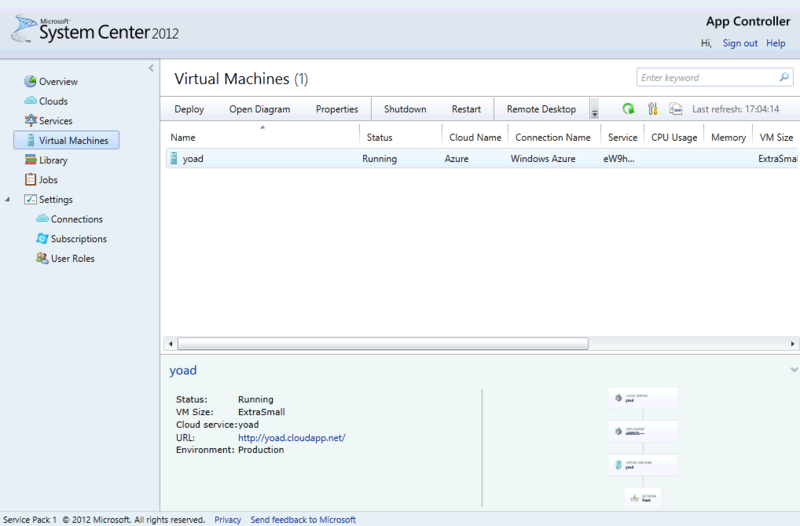Open the Help link

click(x=776, y=43)
